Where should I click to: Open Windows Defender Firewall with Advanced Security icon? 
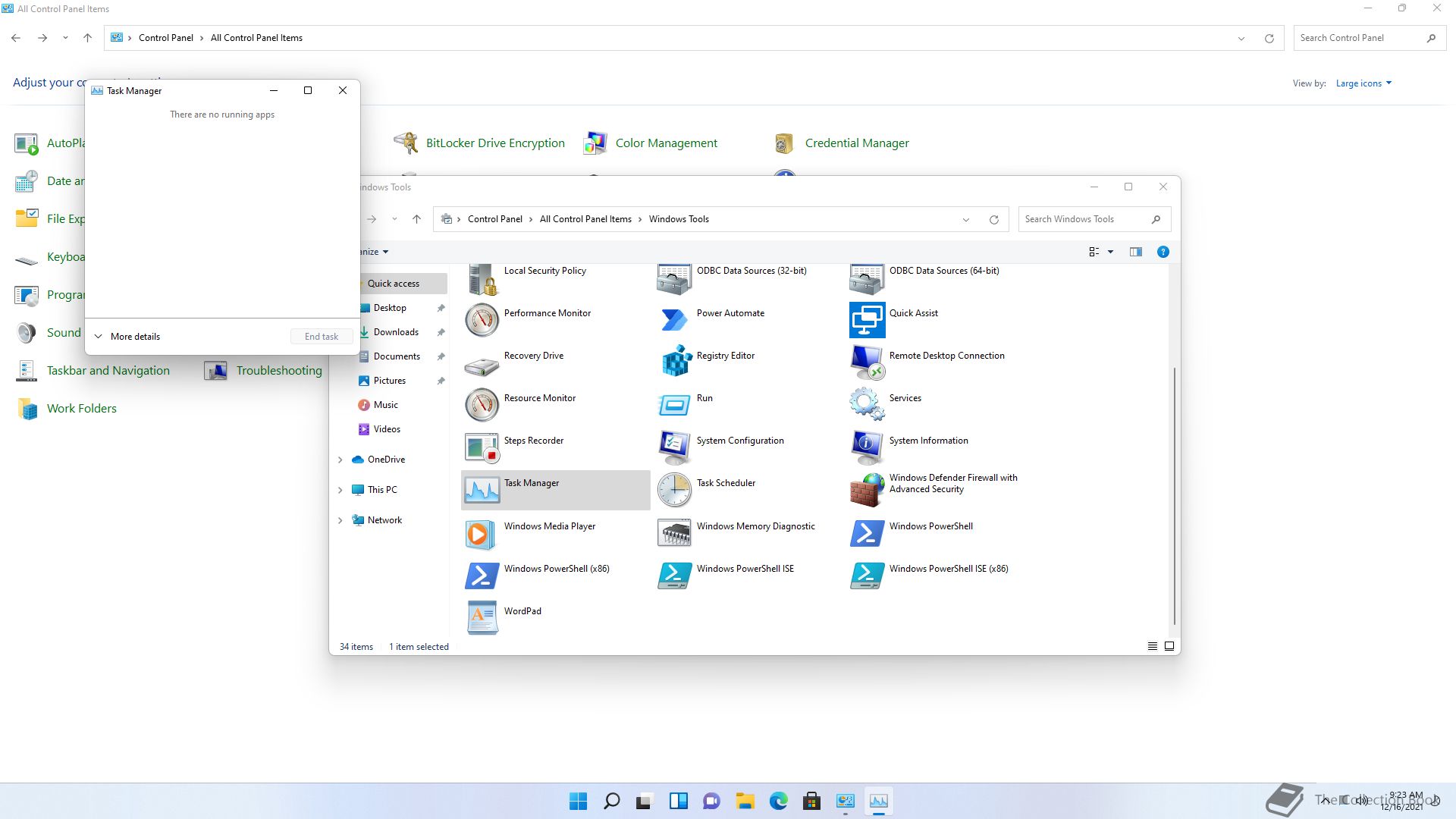(868, 490)
